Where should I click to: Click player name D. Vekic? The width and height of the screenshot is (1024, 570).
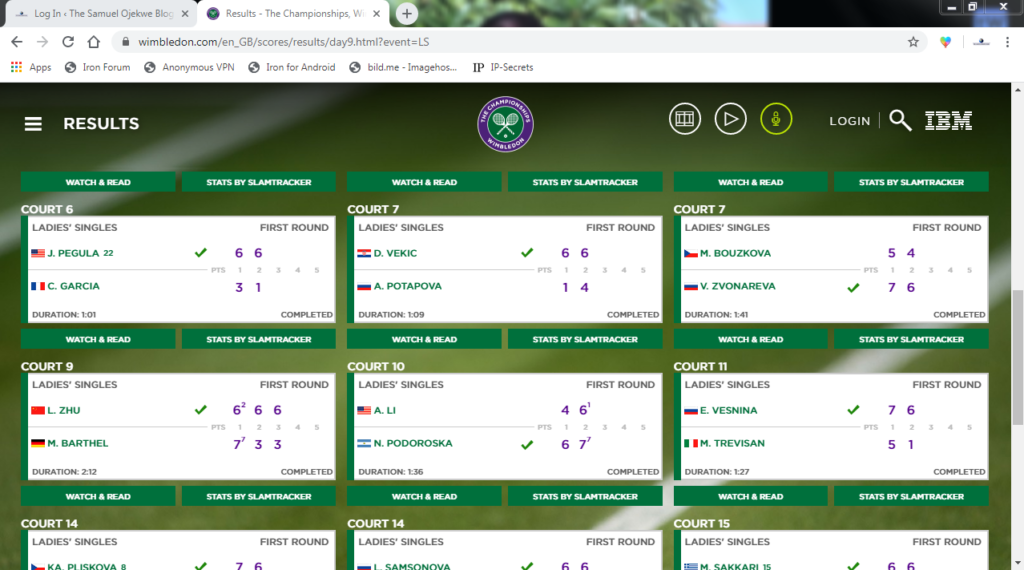pyautogui.click(x=395, y=253)
